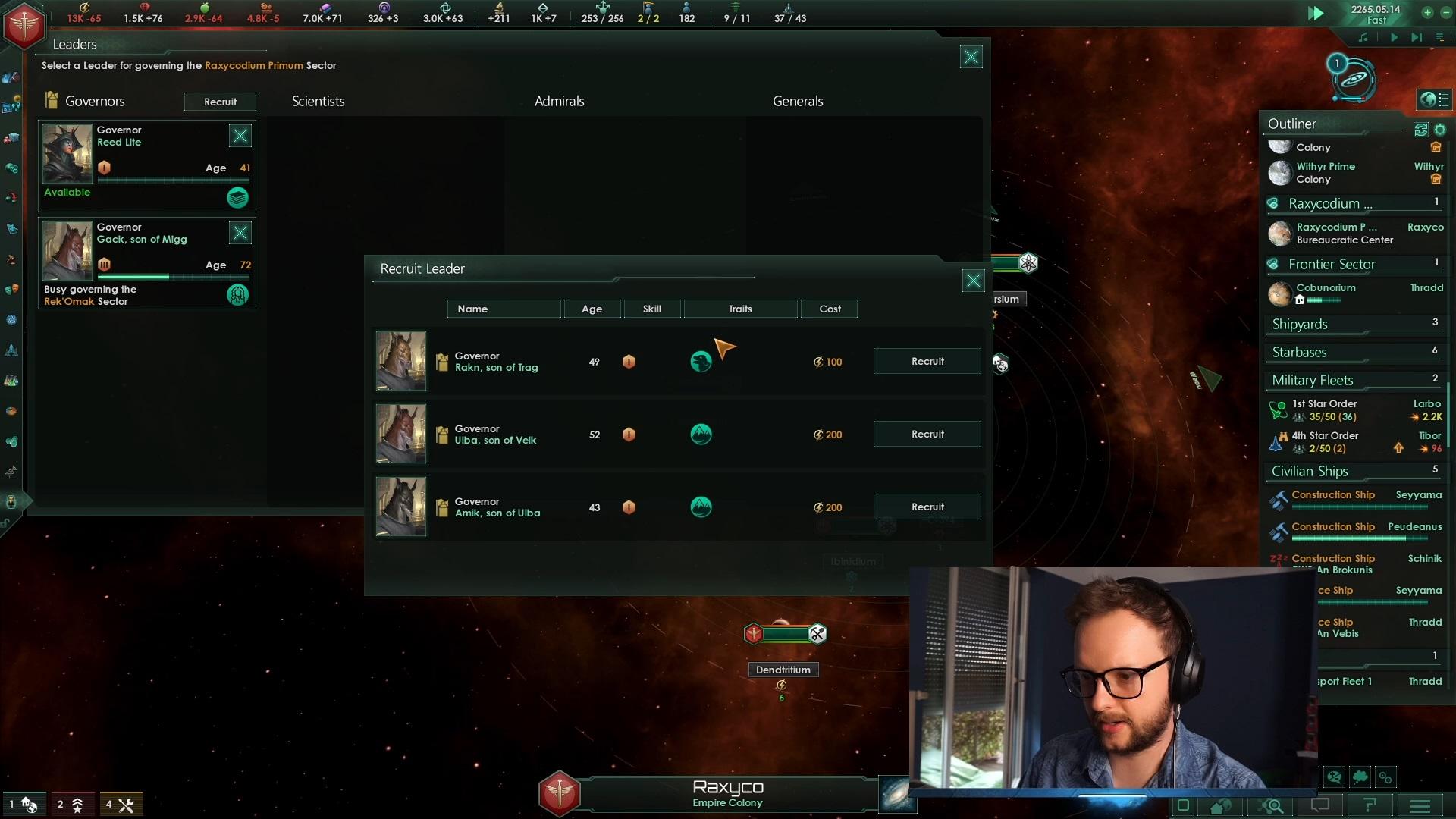Sort recruits by Age column
This screenshot has height=819, width=1456.
click(x=591, y=309)
